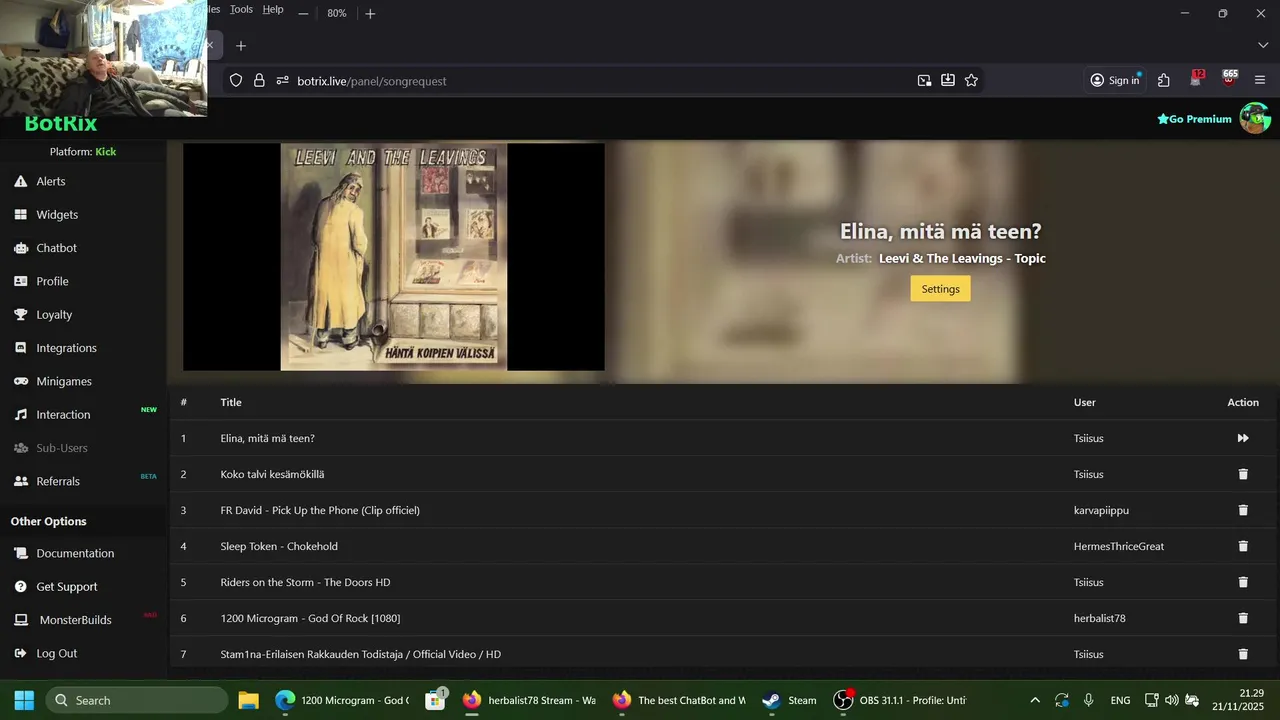Switch to Edge 1200 Microgram window

pos(343,700)
